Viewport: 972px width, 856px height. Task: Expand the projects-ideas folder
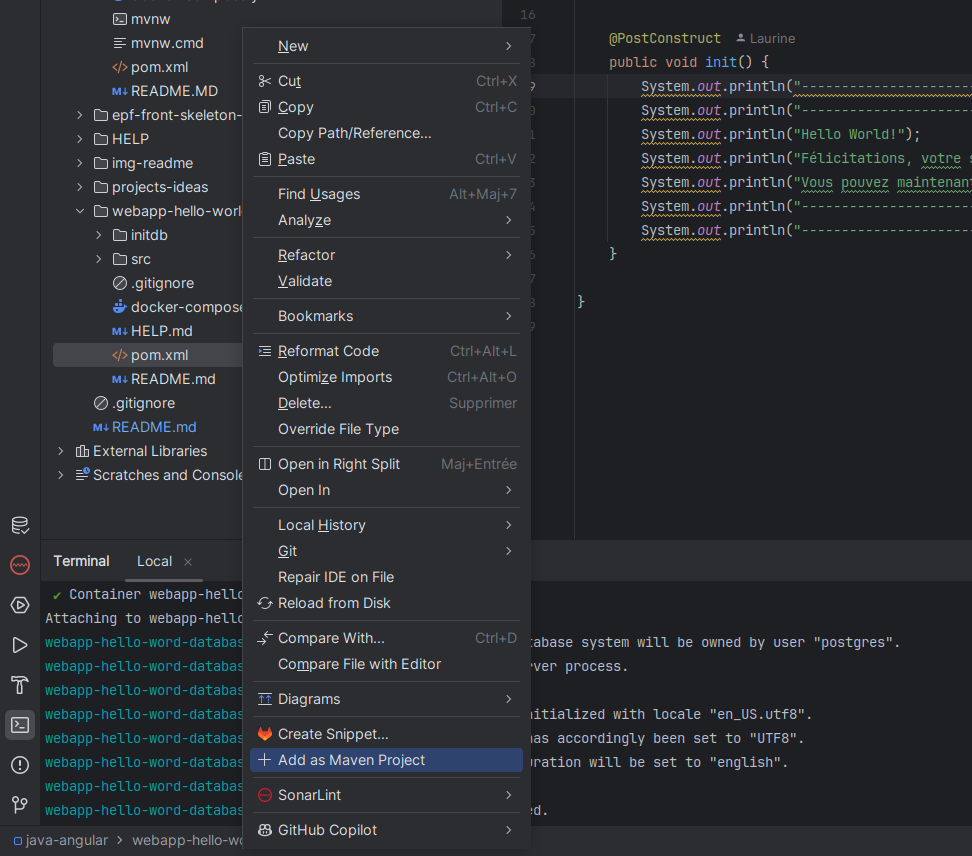[x=79, y=187]
